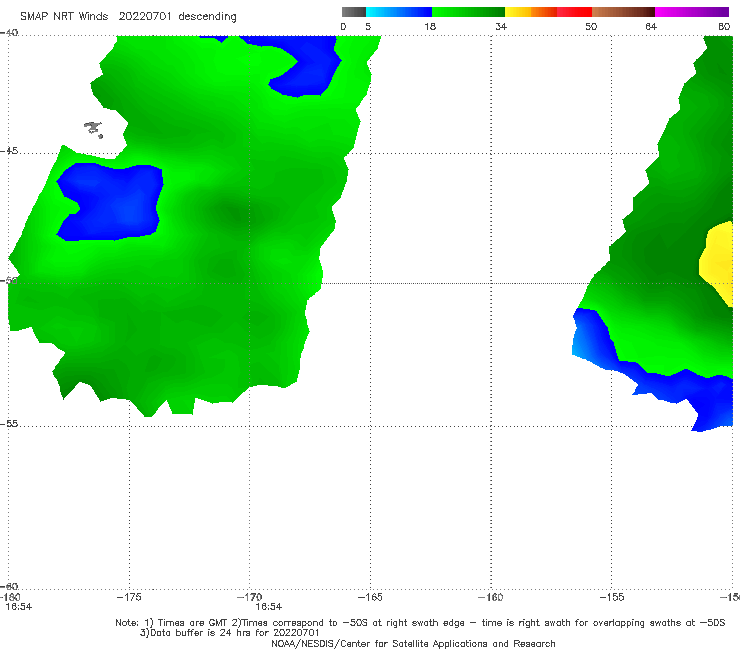Click the color bar label "18"

click(430, 27)
